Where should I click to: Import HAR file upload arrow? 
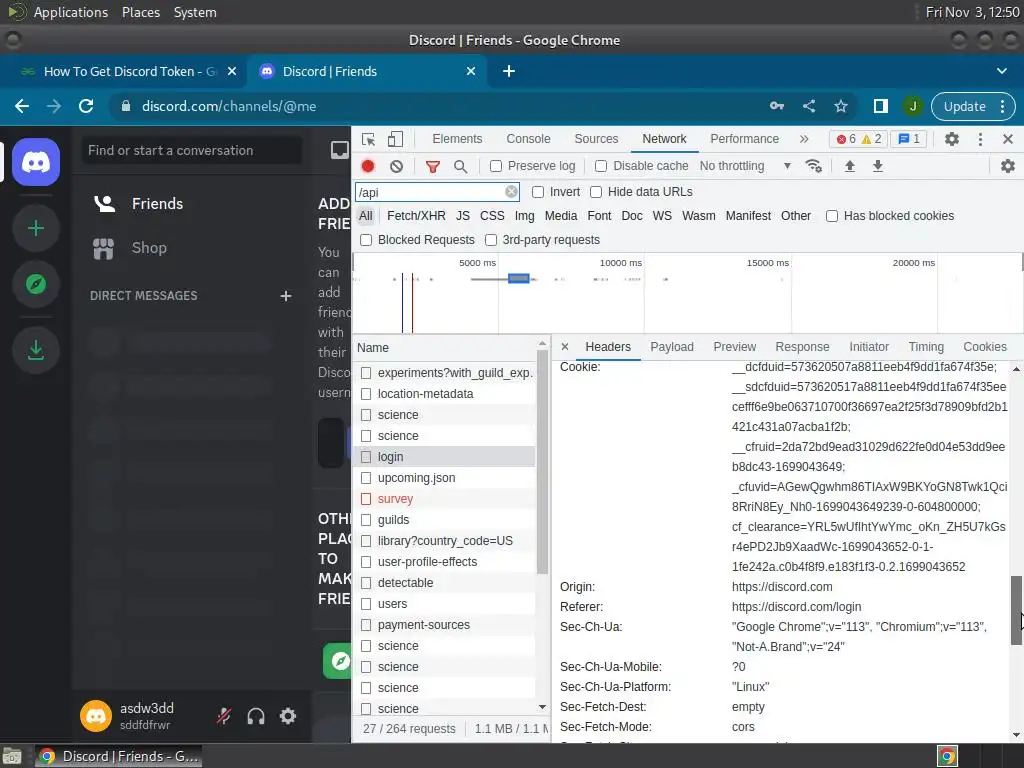tap(850, 166)
